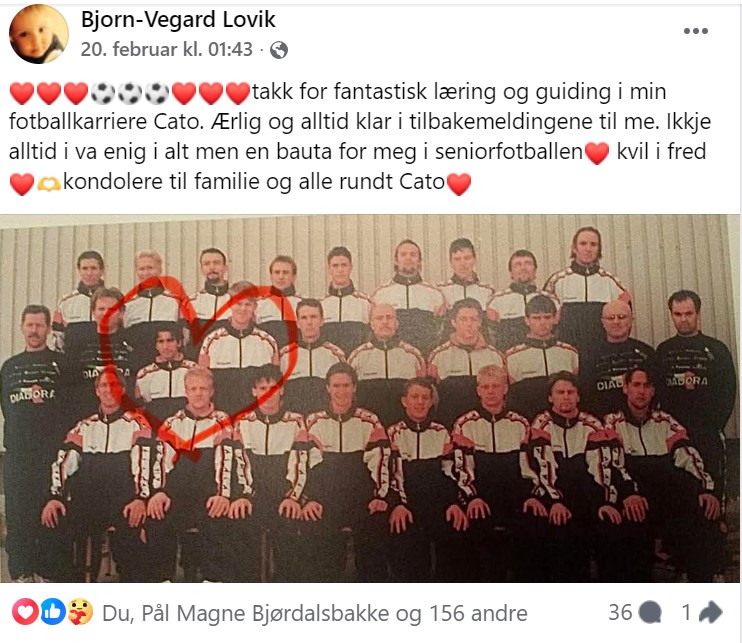This screenshot has height=643, width=742.
Task: Open the list of people who reacted
Action: [315, 613]
